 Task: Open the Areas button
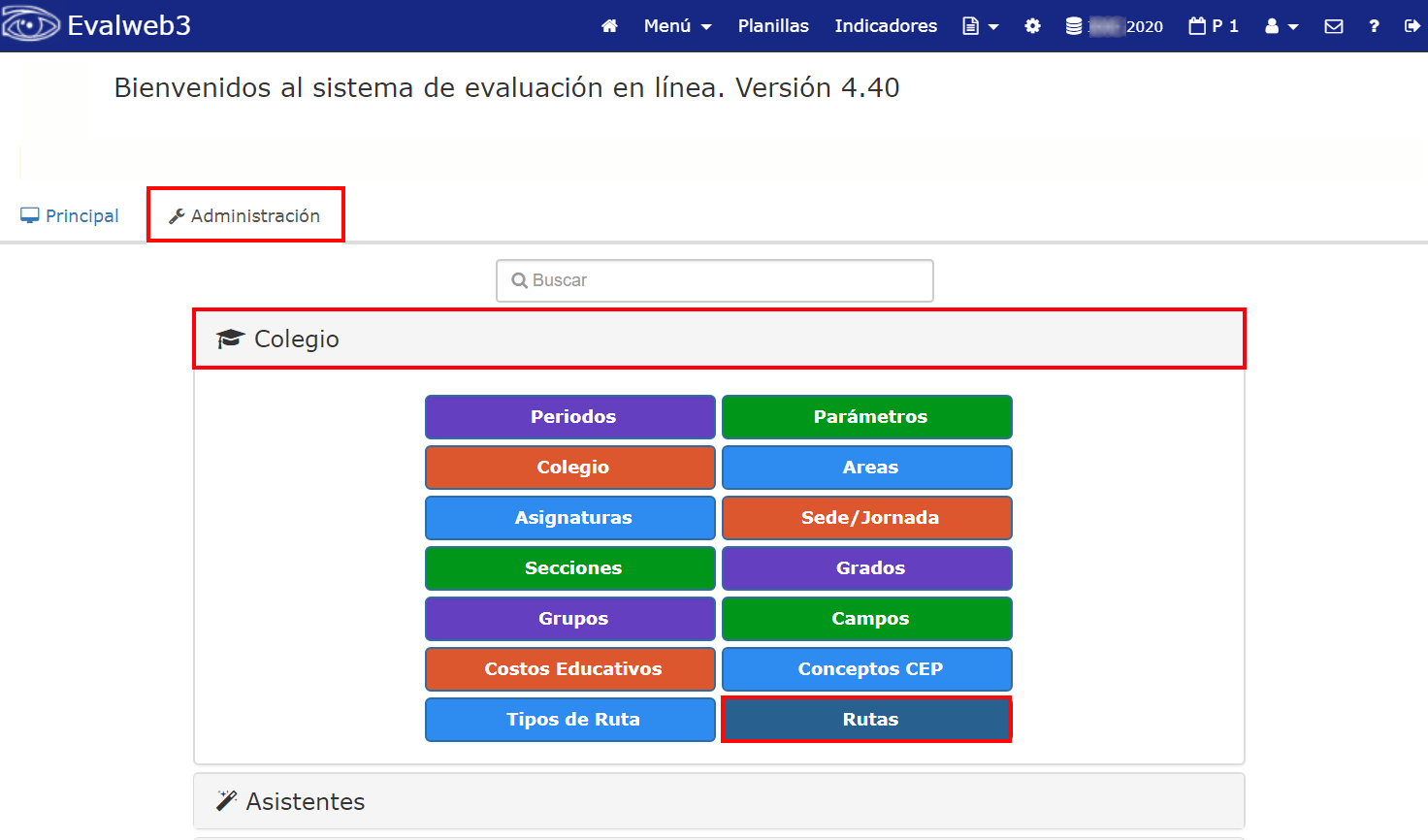coord(867,468)
